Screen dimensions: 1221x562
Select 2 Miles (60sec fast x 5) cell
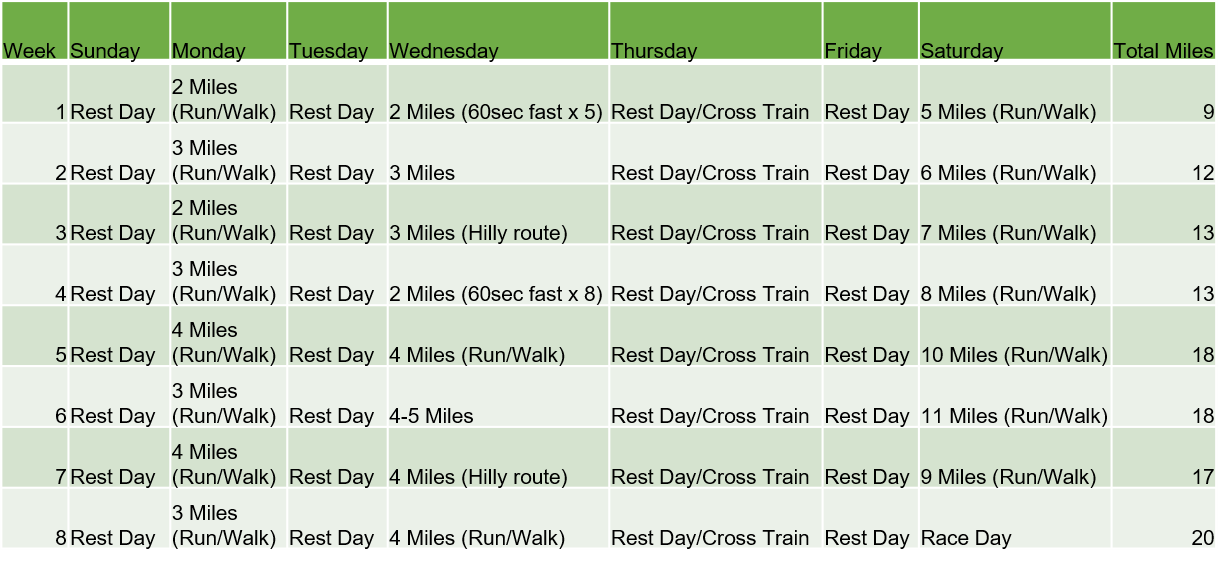coord(496,112)
